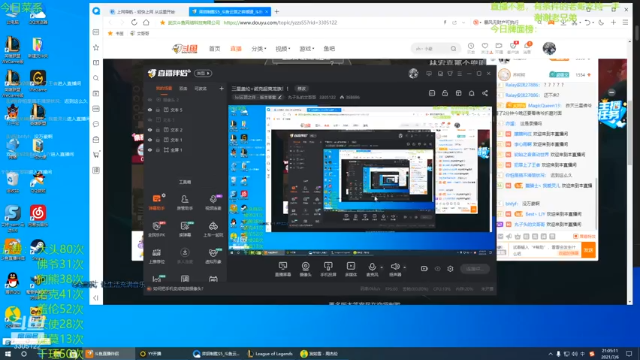Open the message icon in streaming app title bar
This screenshot has width=640, height=360.
coord(429,73)
